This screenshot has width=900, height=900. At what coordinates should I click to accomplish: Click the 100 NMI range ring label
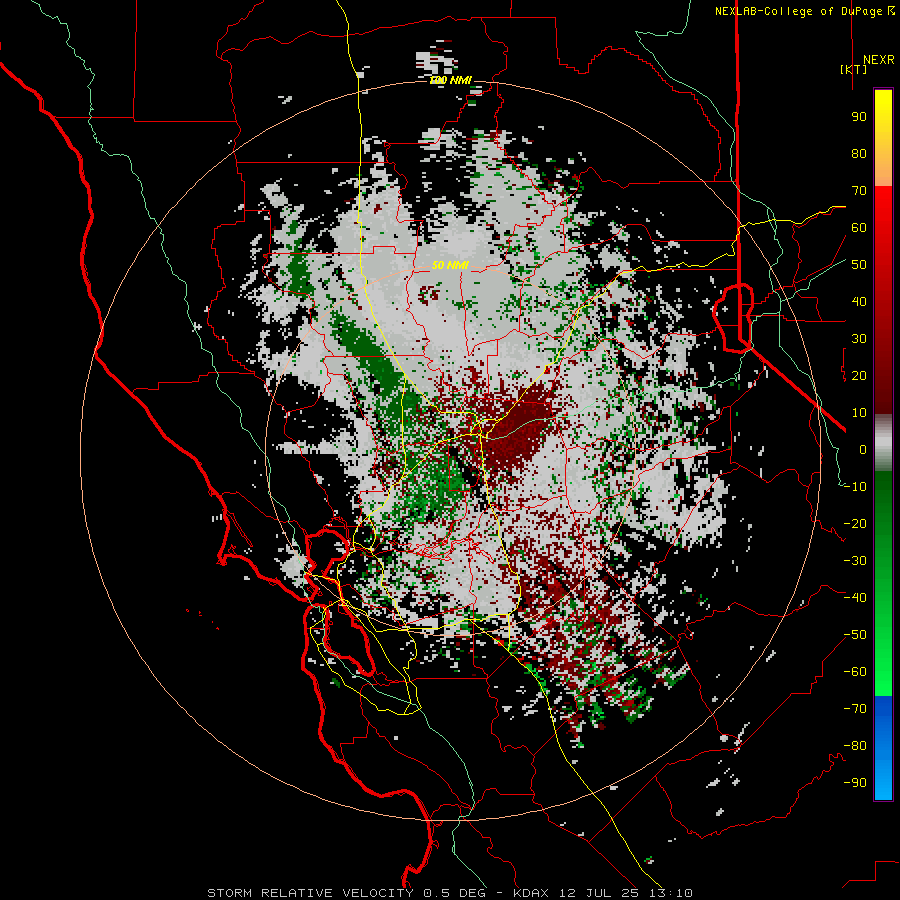click(450, 80)
